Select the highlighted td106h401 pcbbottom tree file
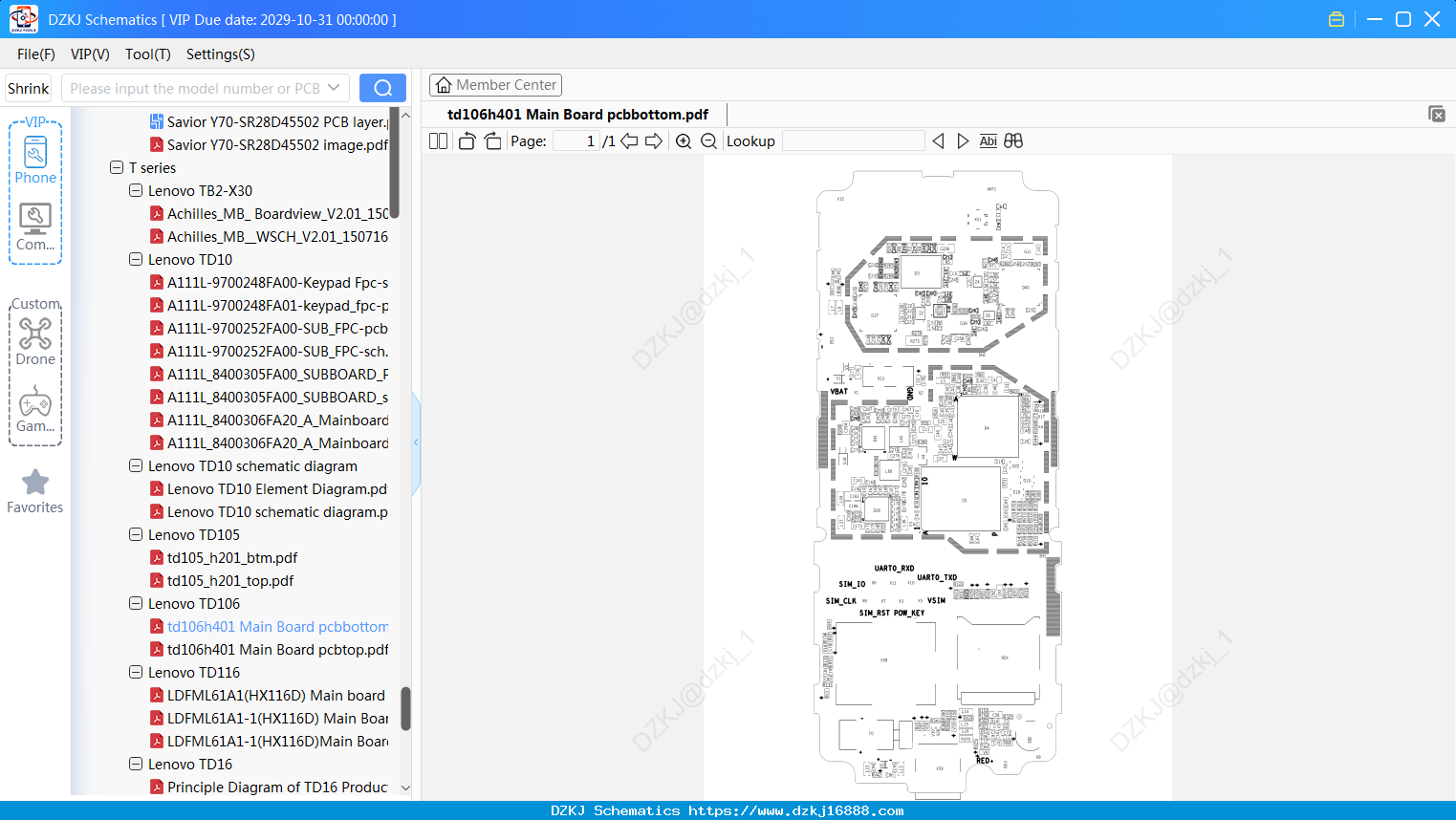Image resolution: width=1456 pixels, height=820 pixels. tap(277, 626)
